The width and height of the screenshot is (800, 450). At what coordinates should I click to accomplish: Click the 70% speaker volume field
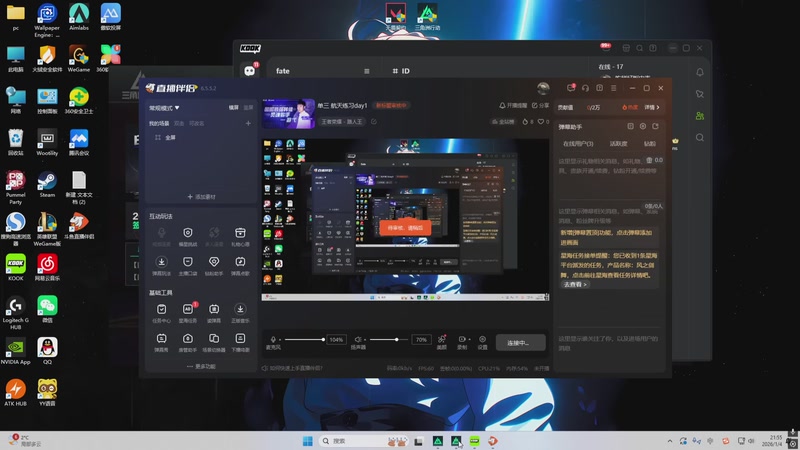421,339
